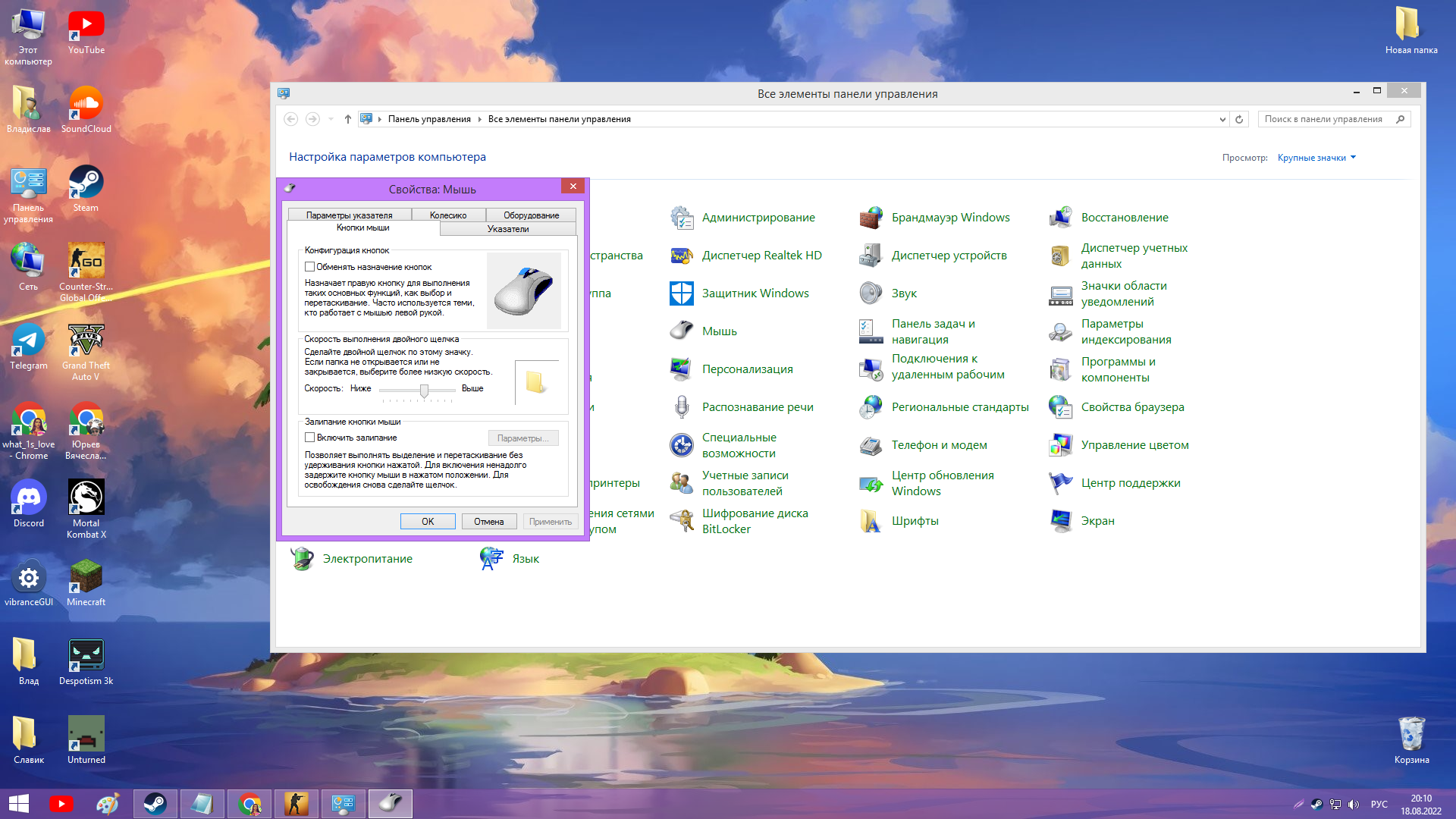Open Защитник Windows shield icon
1456x819 pixels.
tap(681, 293)
